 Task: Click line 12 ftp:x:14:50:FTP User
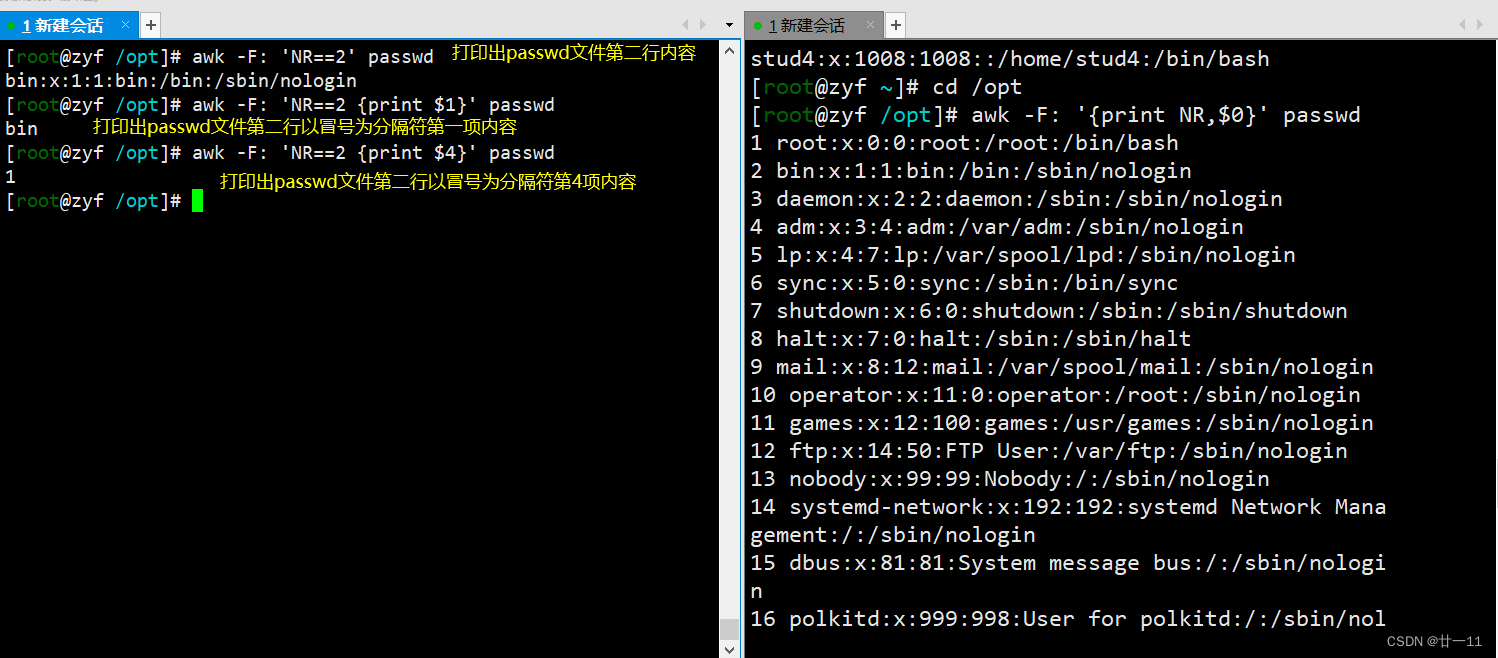(1049, 451)
